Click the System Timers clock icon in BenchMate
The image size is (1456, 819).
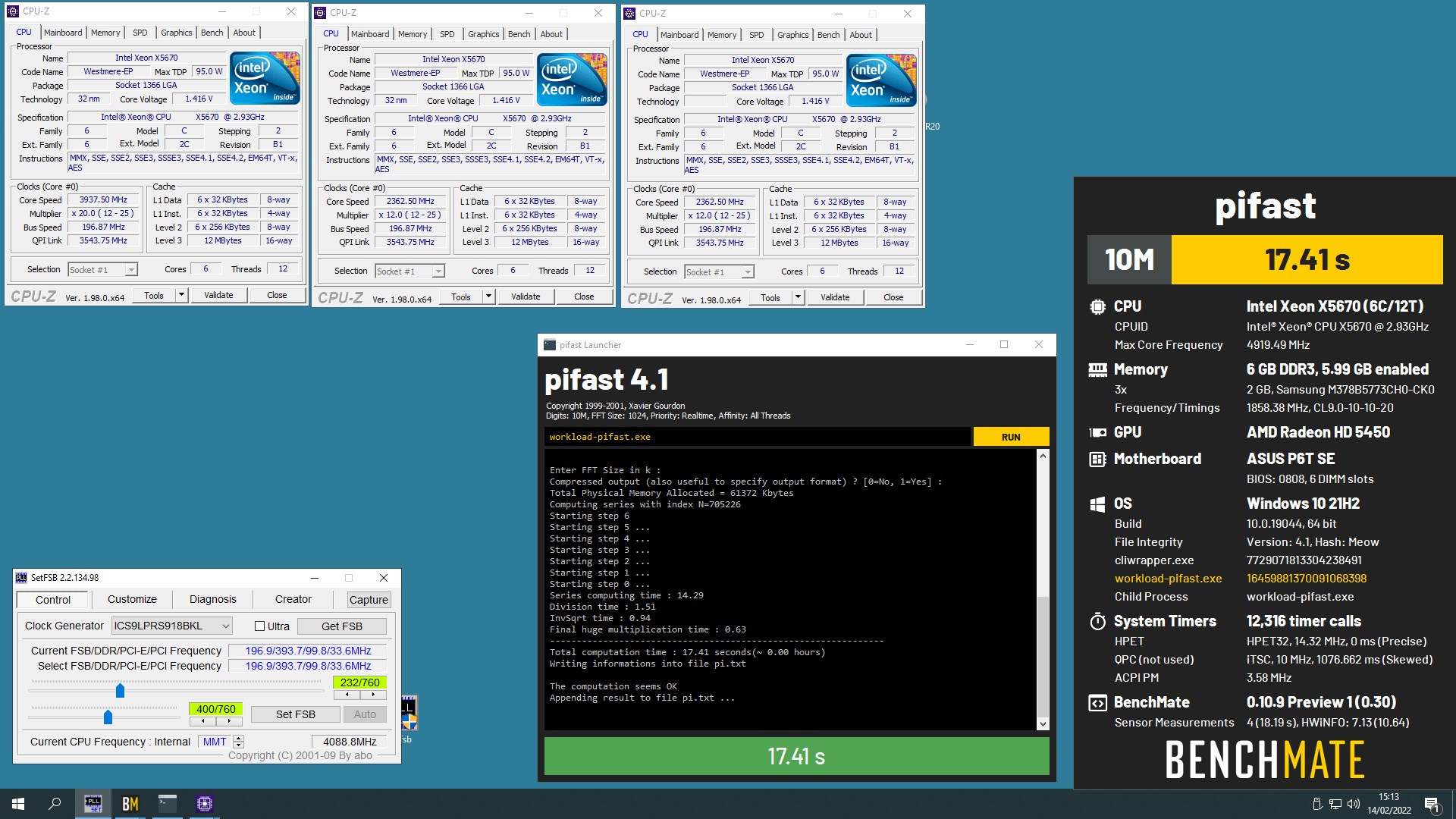(1097, 622)
